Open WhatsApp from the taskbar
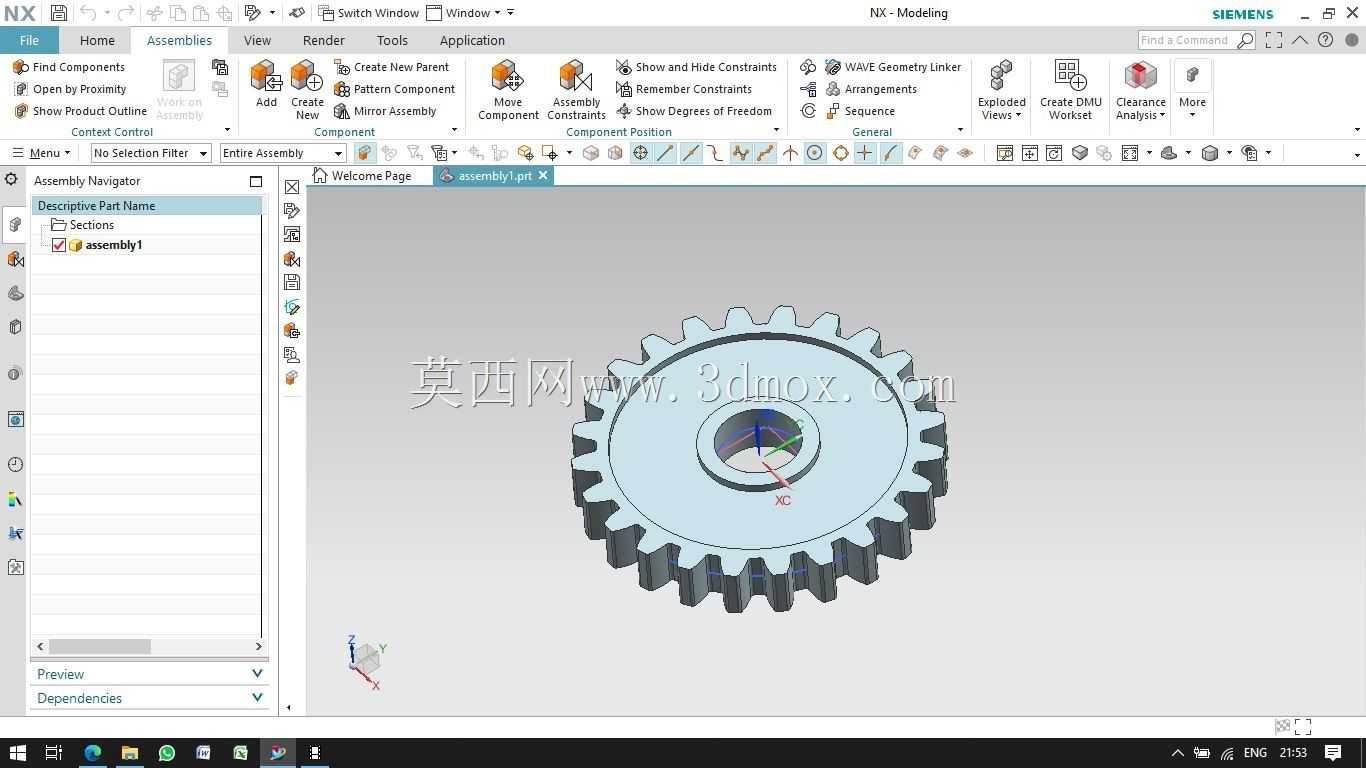The image size is (1366, 768). pos(167,753)
